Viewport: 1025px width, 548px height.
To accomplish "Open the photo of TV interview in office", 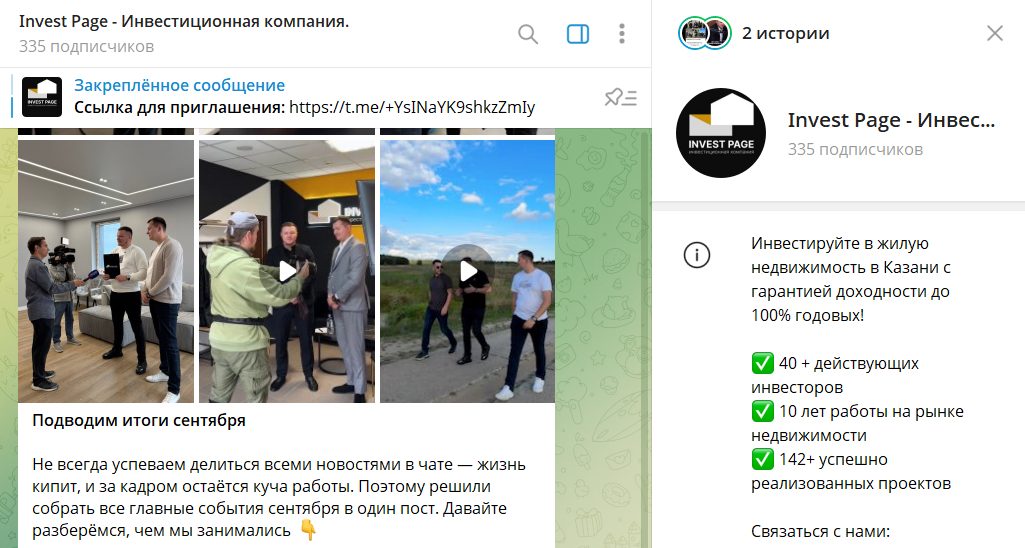I will tap(106, 271).
